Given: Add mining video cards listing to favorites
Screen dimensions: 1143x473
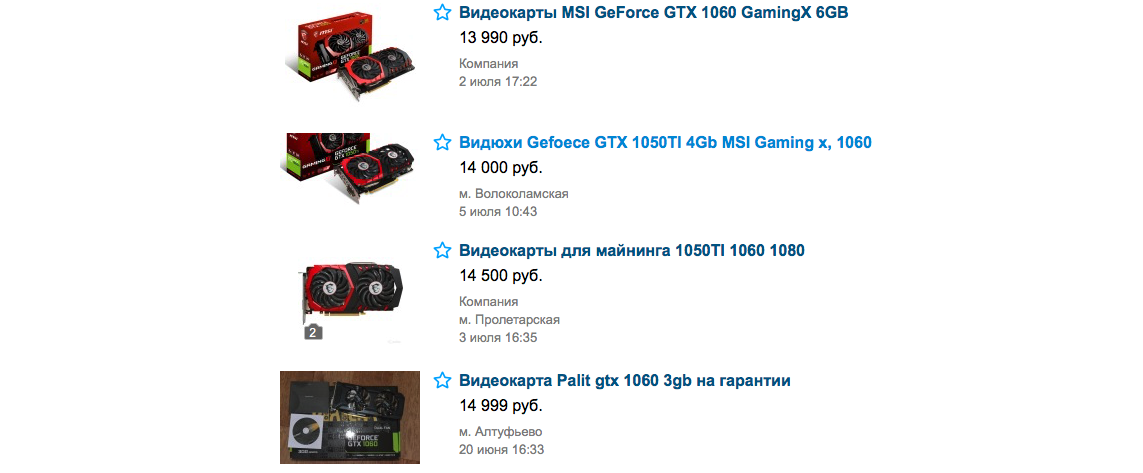Looking at the screenshot, I should click(442, 251).
